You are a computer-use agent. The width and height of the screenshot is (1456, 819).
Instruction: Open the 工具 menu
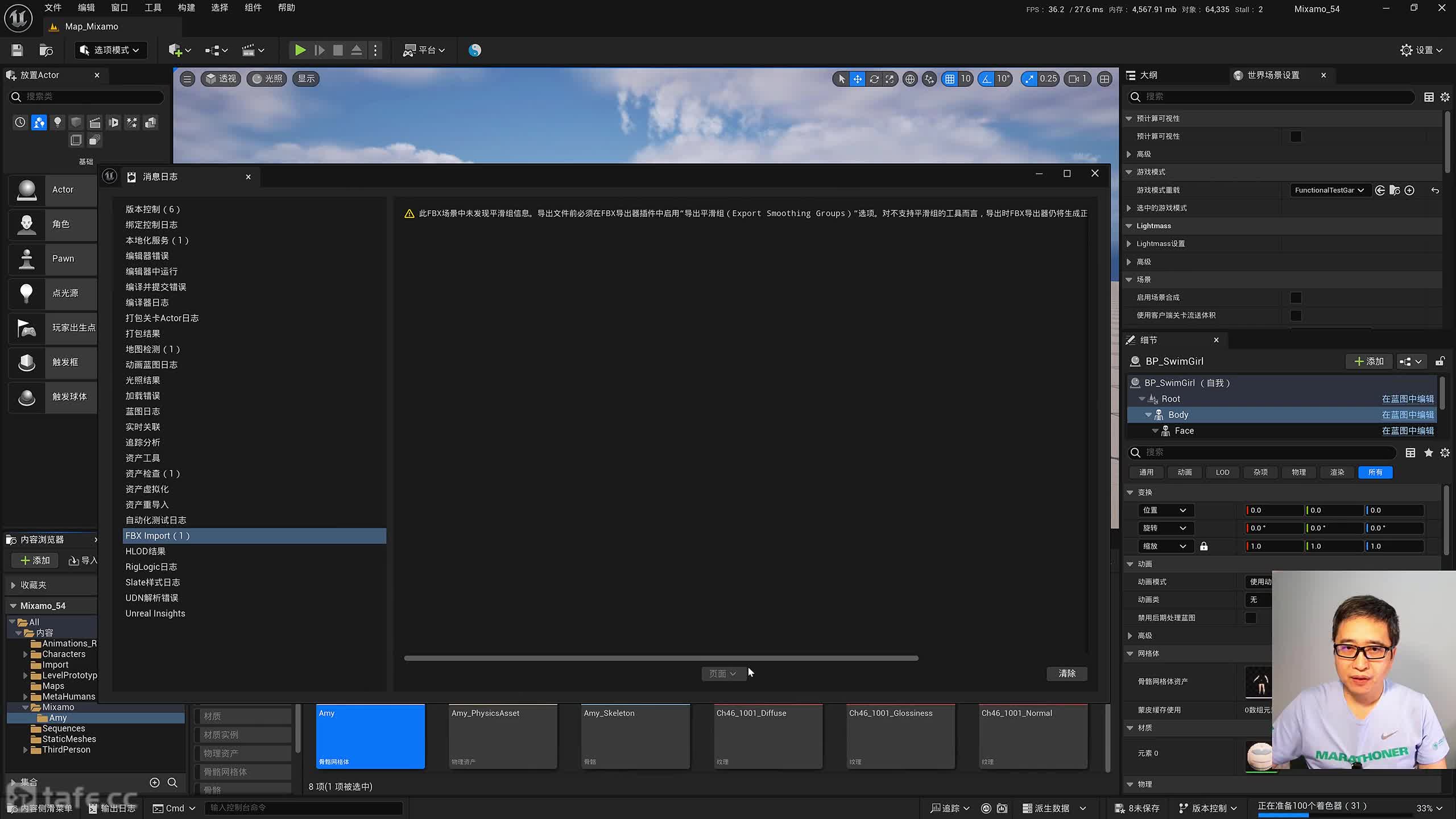coord(152,8)
